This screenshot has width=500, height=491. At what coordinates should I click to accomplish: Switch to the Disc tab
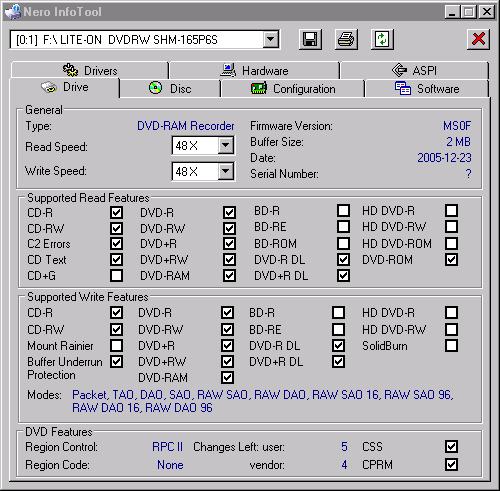pos(170,89)
